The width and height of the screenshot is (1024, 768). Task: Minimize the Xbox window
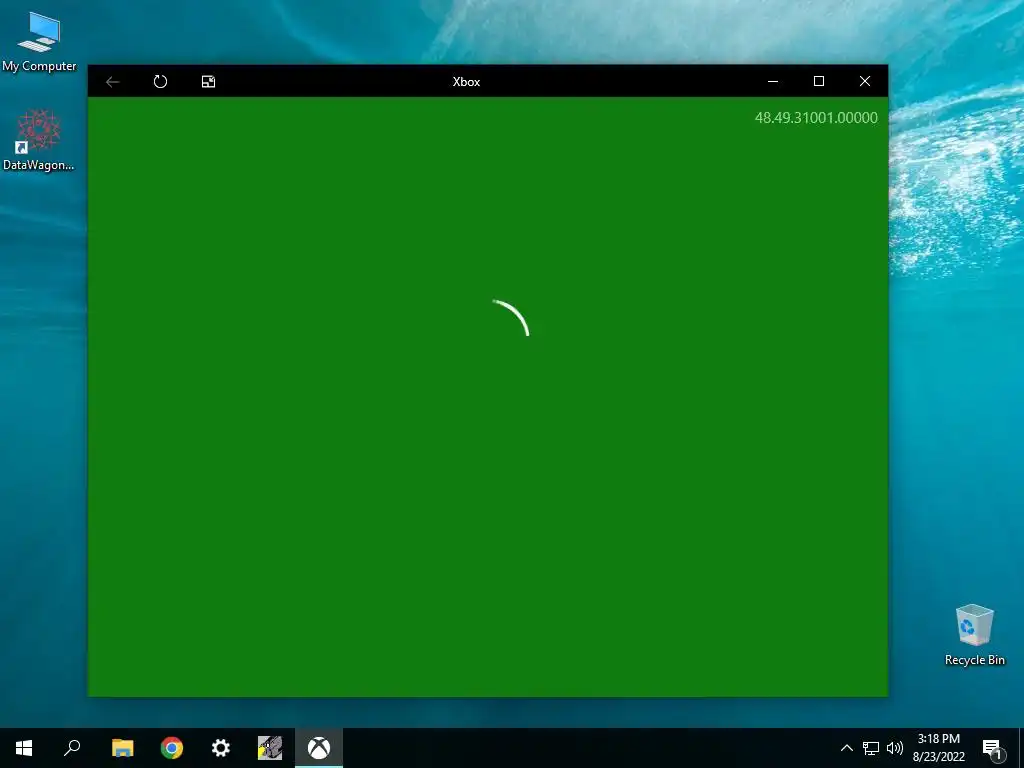pyautogui.click(x=773, y=82)
